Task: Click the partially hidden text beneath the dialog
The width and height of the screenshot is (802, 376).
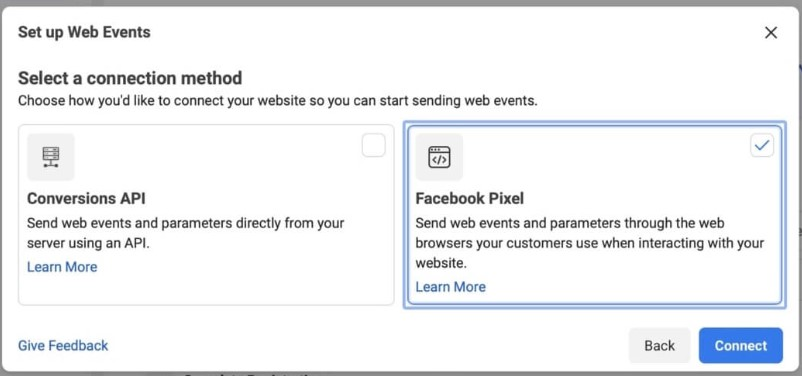Action: pyautogui.click(x=249, y=374)
